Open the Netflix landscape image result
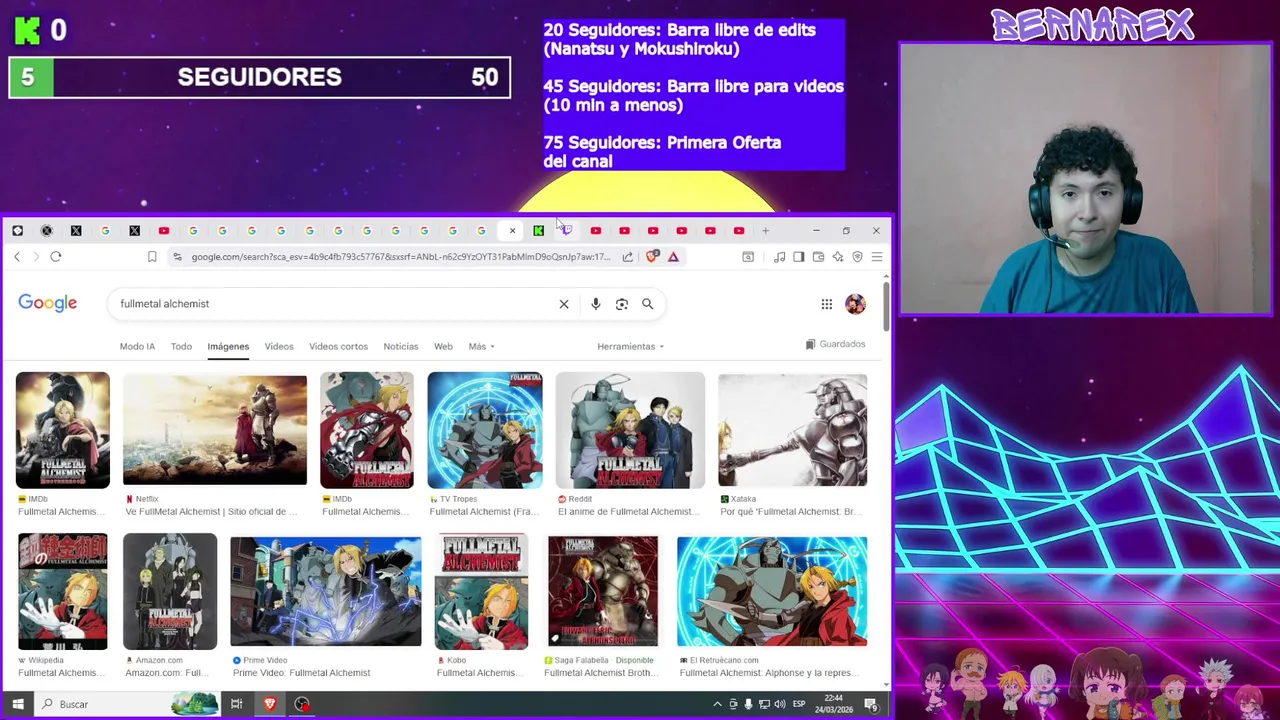This screenshot has height=720, width=1280. coord(215,430)
